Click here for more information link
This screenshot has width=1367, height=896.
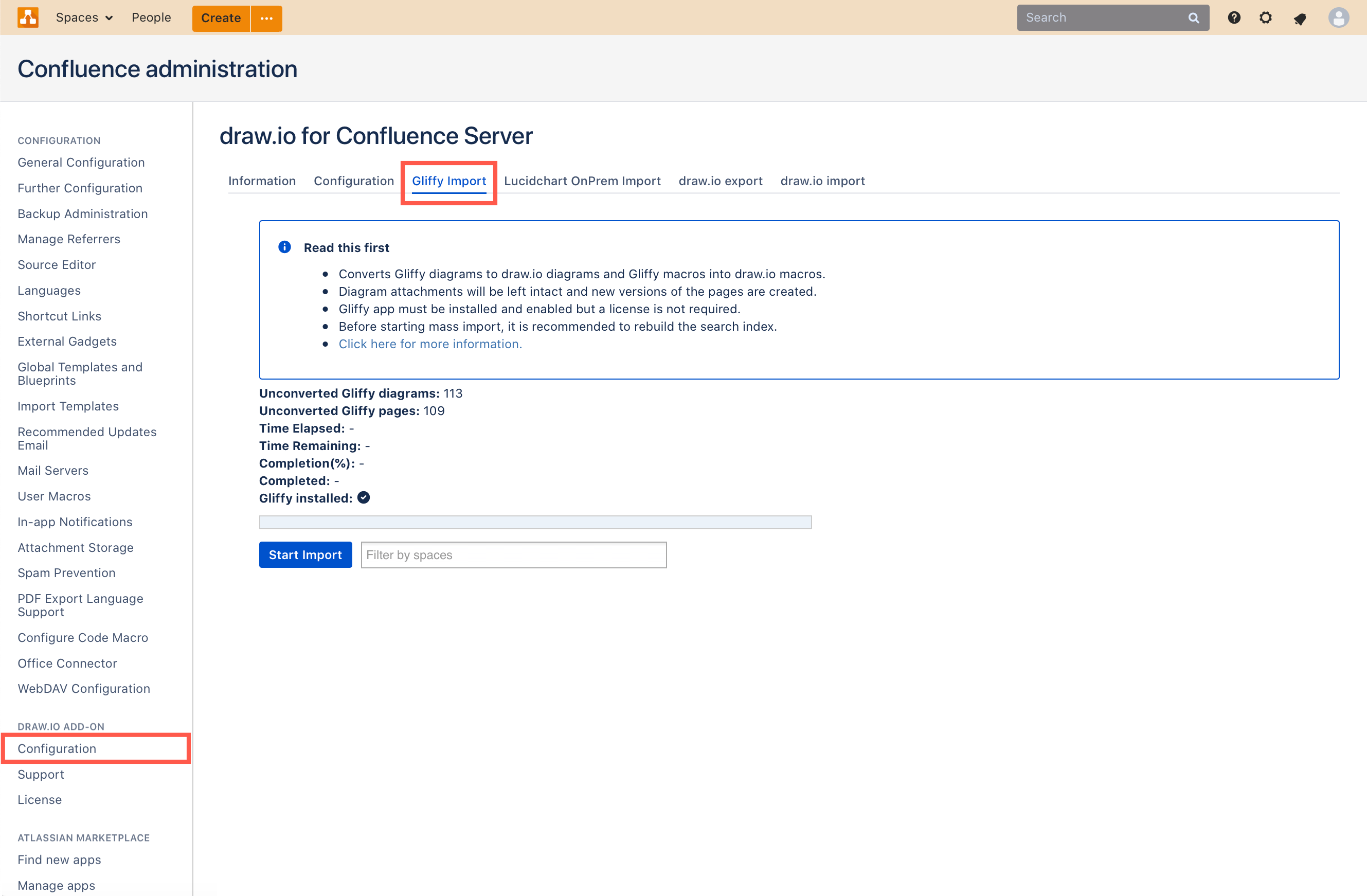430,343
